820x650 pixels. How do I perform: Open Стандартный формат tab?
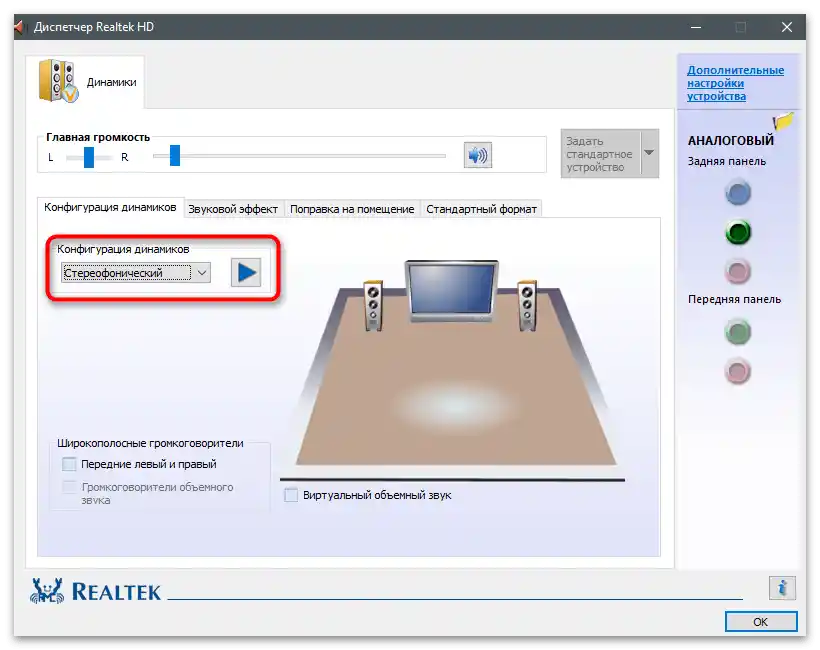[x=481, y=209]
